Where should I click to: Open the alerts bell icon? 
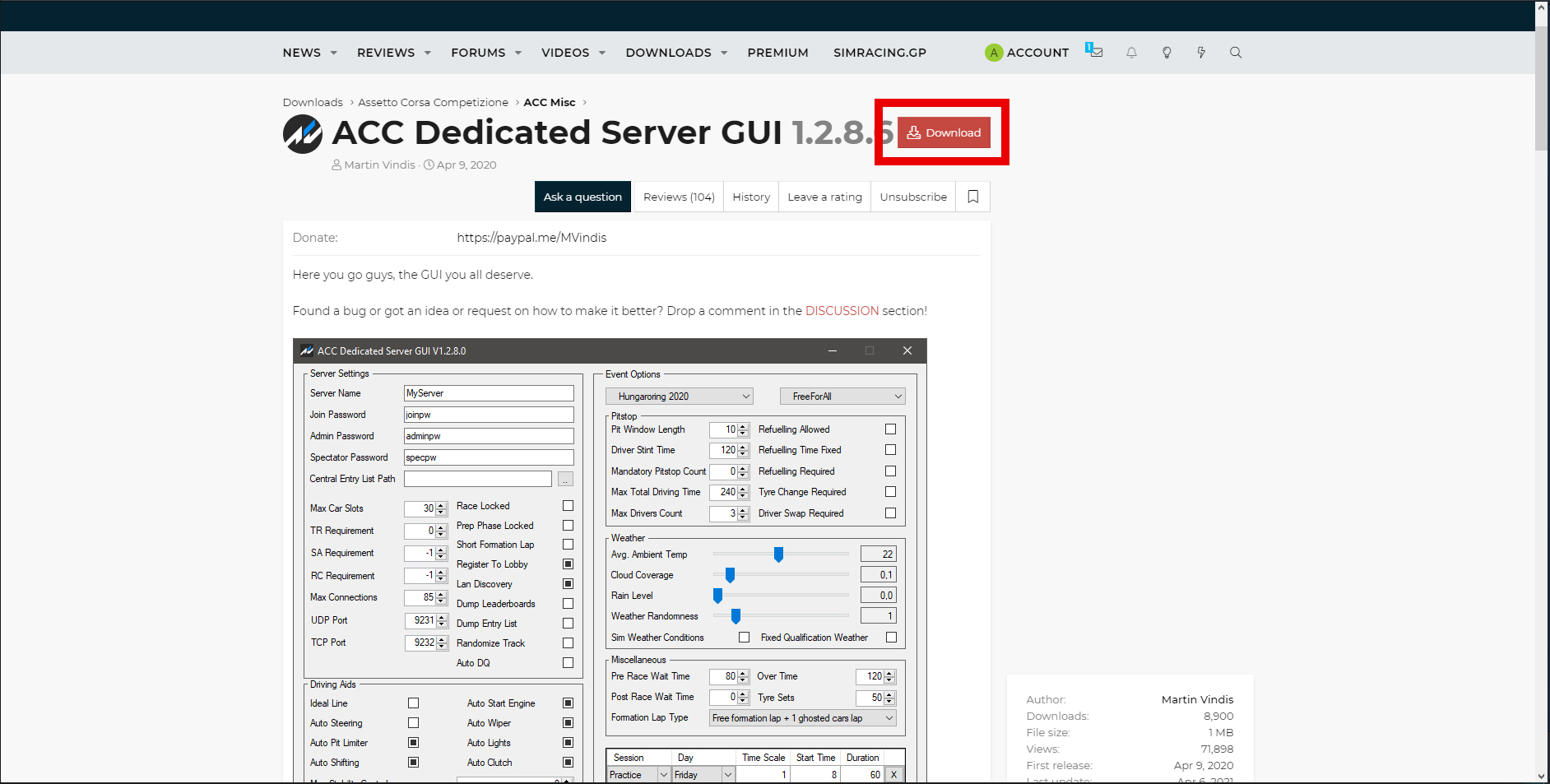point(1132,53)
